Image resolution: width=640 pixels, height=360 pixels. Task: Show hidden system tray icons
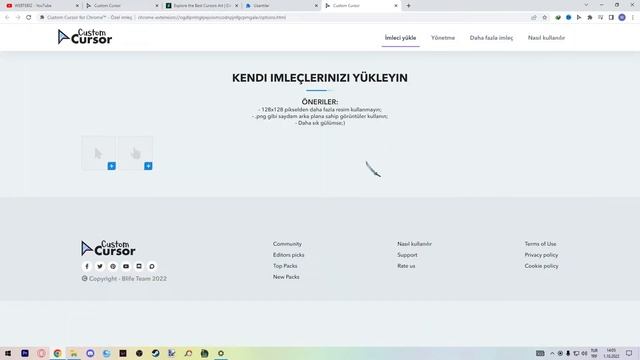click(552, 353)
